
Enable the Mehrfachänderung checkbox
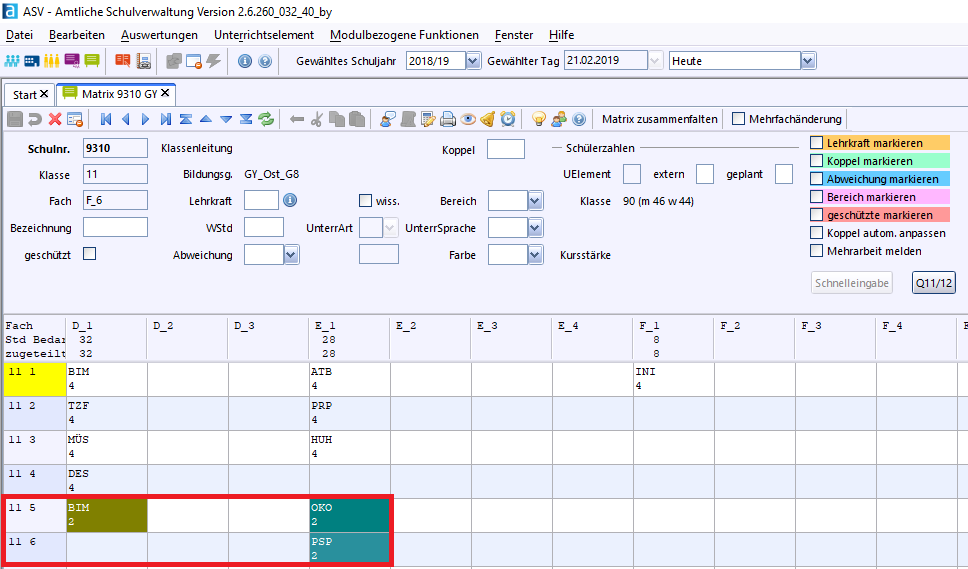738,118
